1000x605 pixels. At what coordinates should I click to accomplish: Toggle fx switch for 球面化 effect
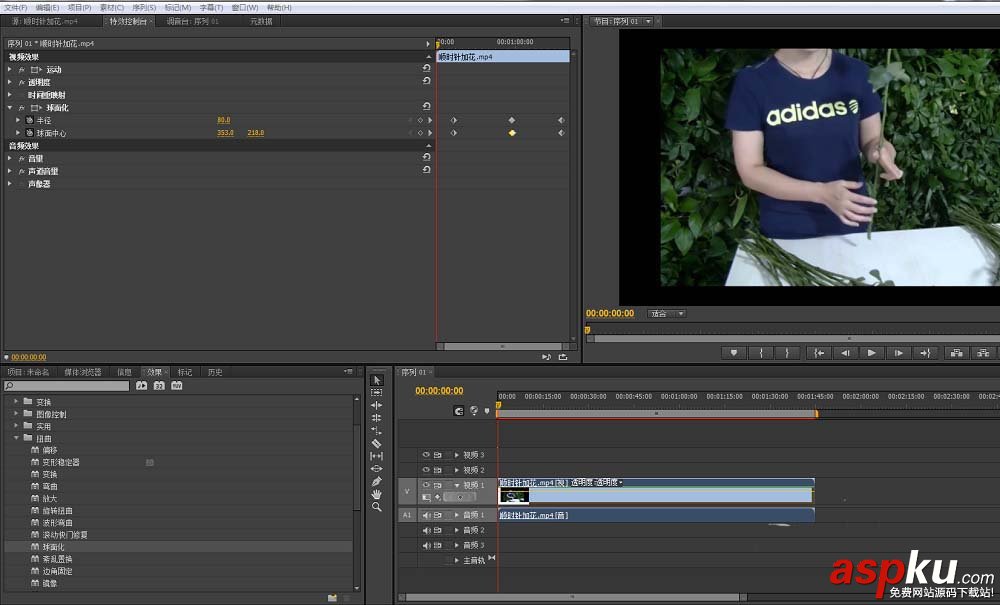(22, 108)
